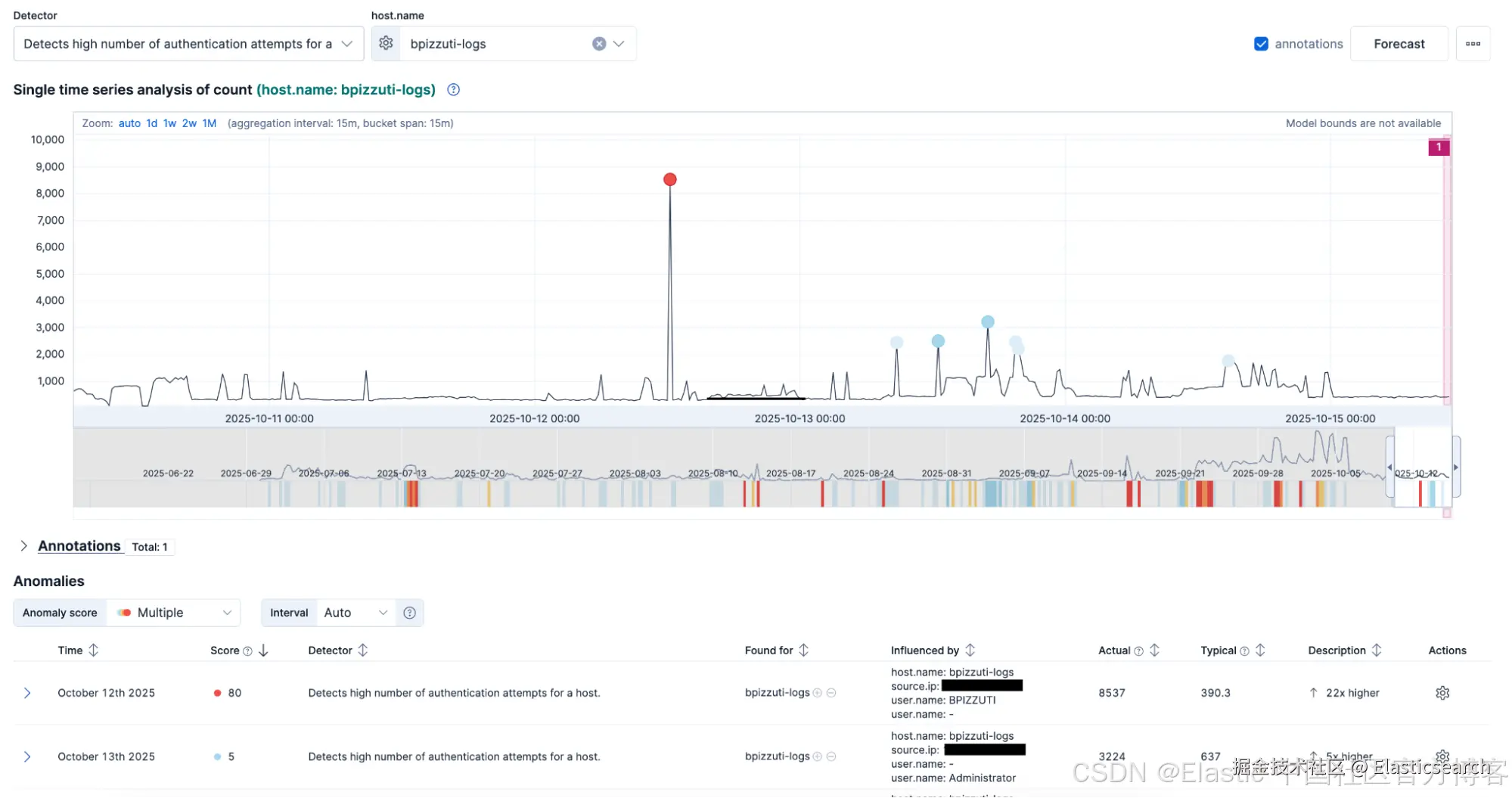Sort anomalies by Score column arrow
Viewport: 1512px width, 798px height.
click(263, 651)
